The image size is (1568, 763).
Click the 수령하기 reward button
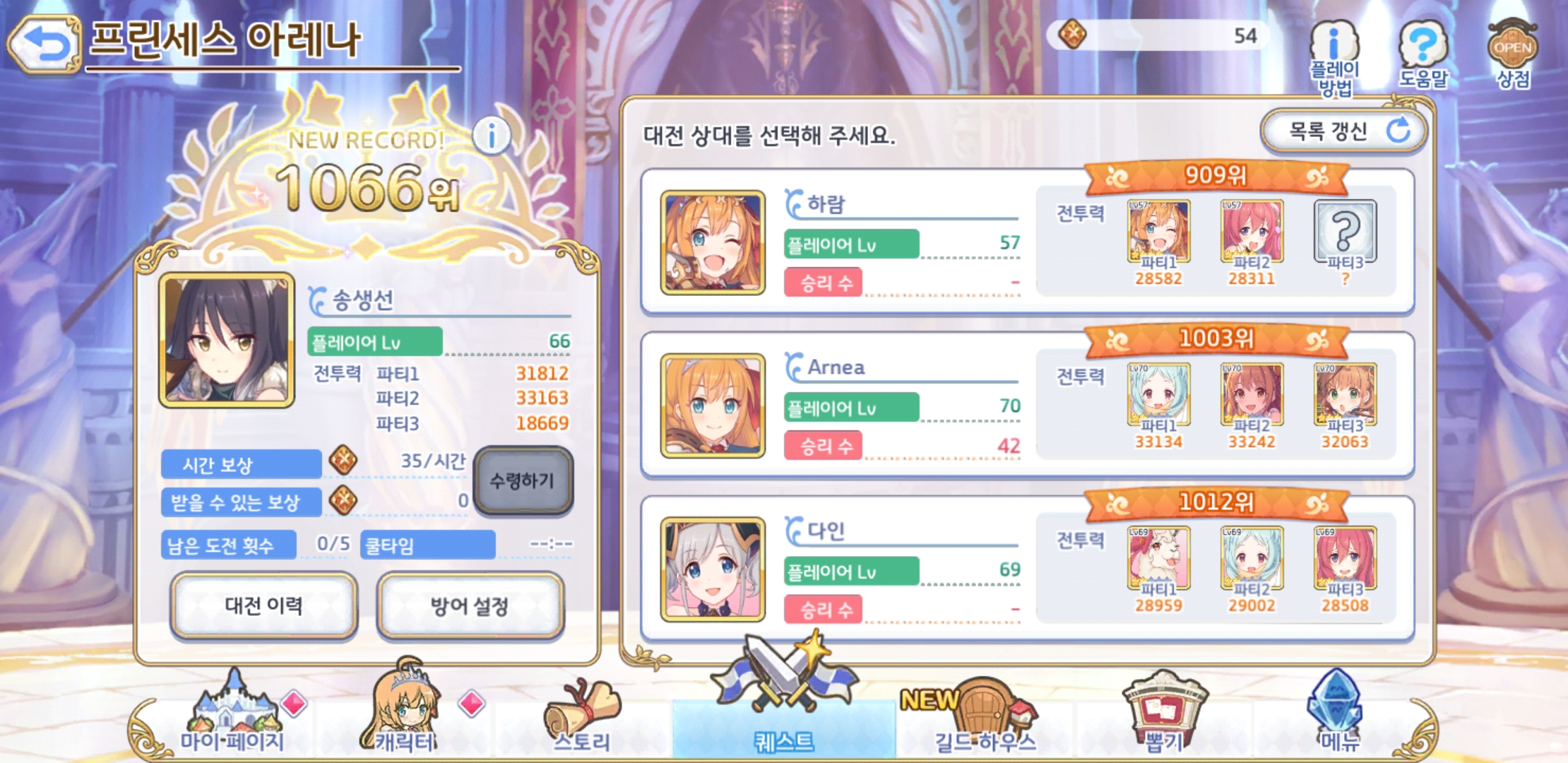pos(523,480)
